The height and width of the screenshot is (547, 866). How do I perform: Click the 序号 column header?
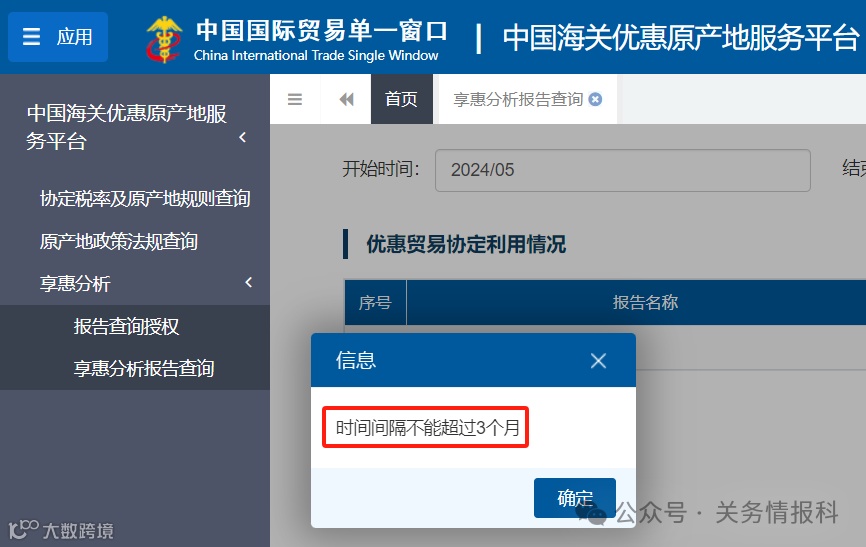[x=375, y=302]
